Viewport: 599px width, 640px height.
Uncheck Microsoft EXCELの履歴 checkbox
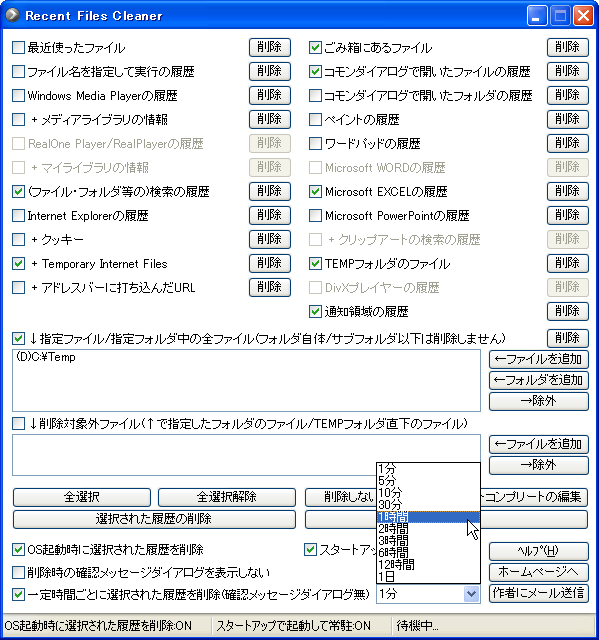(x=315, y=191)
